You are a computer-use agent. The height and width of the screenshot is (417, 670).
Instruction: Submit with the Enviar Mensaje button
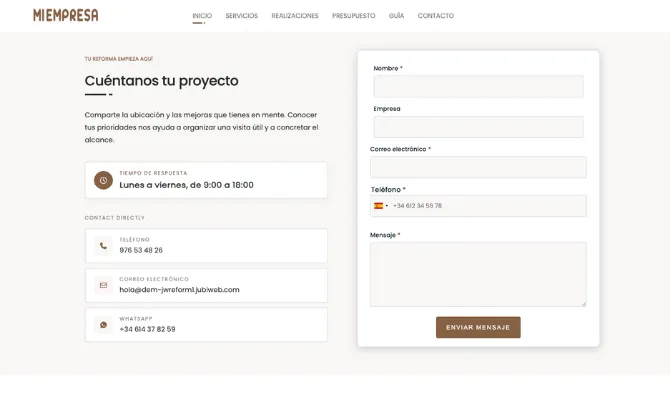[x=478, y=327]
